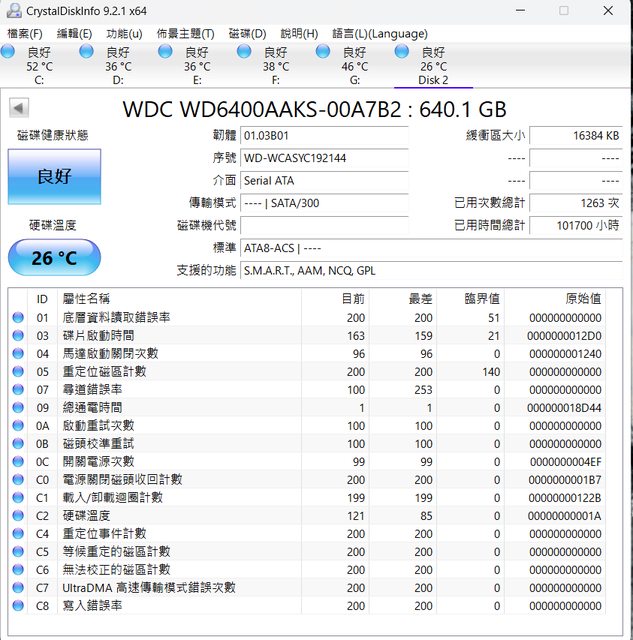The height and width of the screenshot is (640, 633).
Task: Click the 26 °C temperature button
Action: click(54, 258)
